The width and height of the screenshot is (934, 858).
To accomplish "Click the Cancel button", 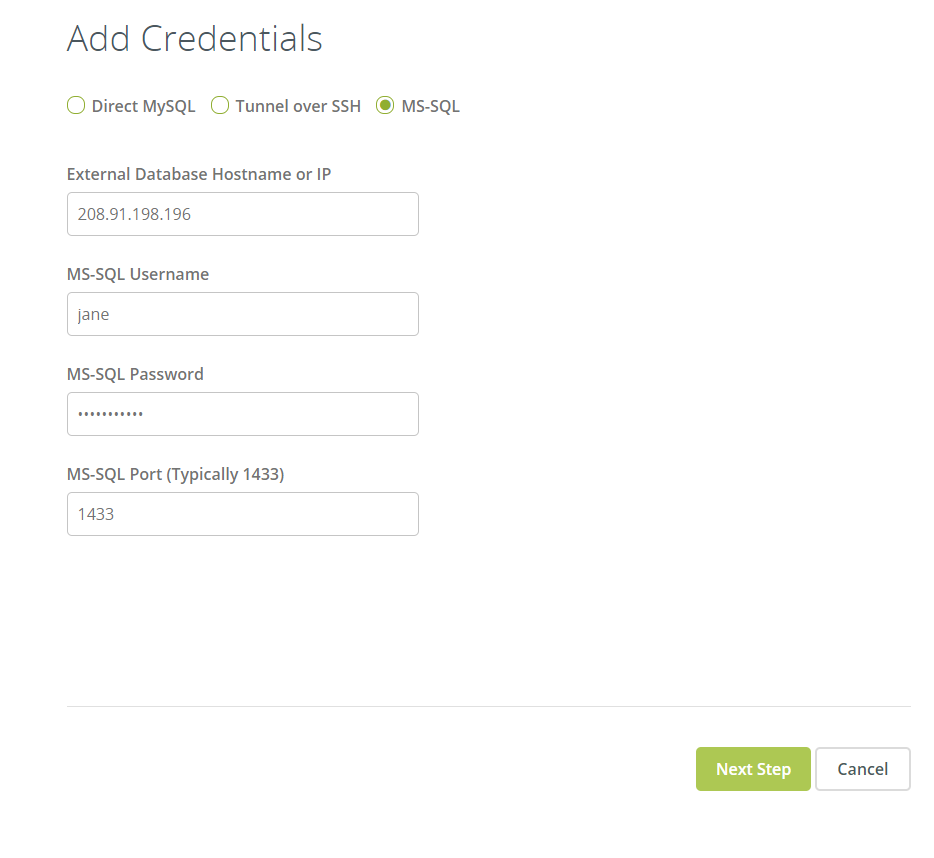I will [862, 769].
